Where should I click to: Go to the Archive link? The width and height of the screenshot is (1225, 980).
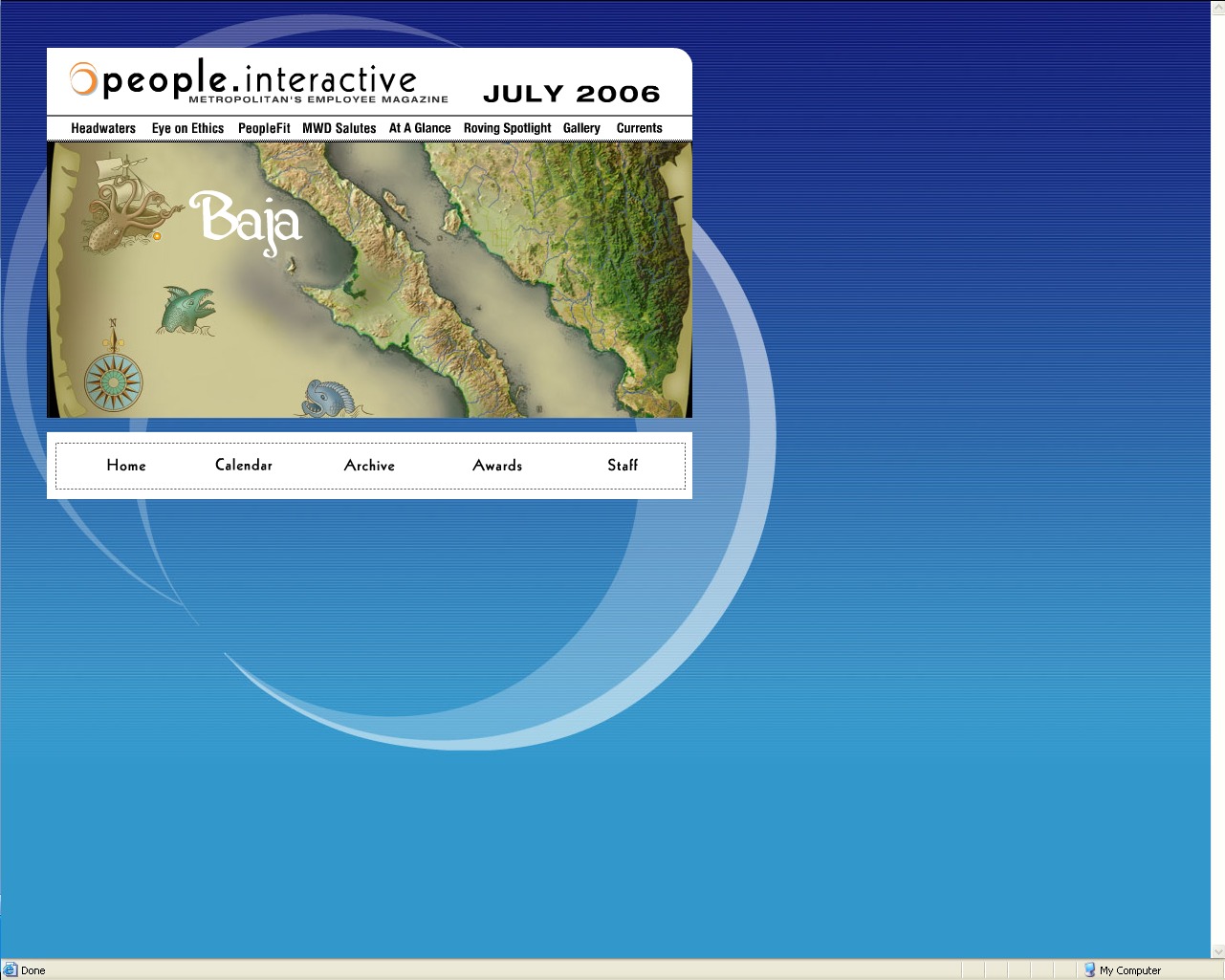tap(369, 466)
